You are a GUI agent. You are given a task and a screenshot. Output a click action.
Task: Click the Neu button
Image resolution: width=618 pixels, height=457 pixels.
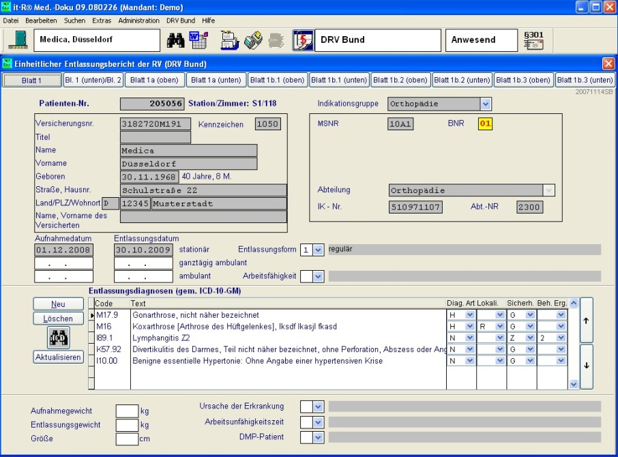click(x=58, y=304)
